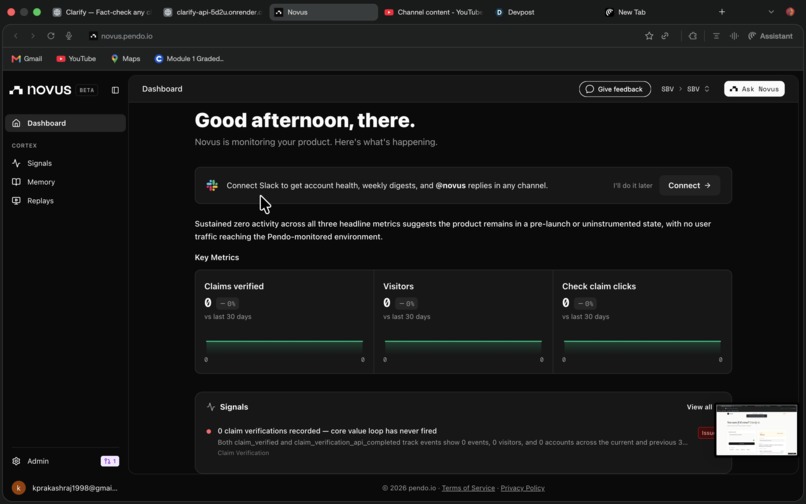Expand the tab list chevron
The width and height of the screenshot is (806, 504).
pos(771,12)
